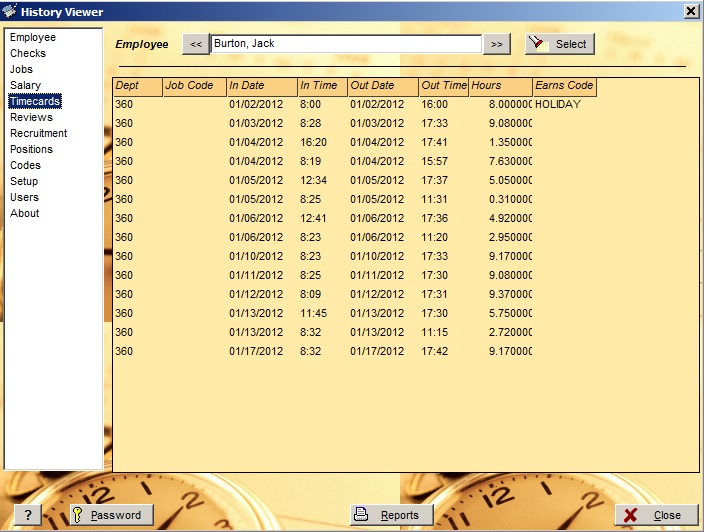Screen dimensions: 704x532
Task: Click Hours value 8.000000
Action: [510, 104]
